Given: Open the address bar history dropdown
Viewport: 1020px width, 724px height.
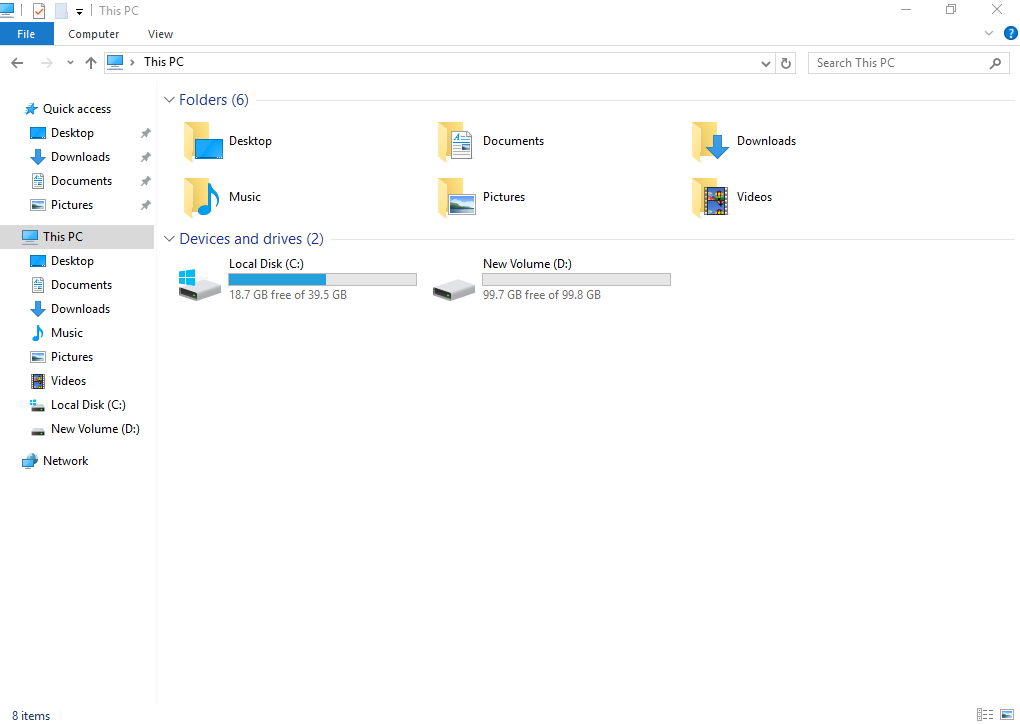Looking at the screenshot, I should tap(766, 63).
